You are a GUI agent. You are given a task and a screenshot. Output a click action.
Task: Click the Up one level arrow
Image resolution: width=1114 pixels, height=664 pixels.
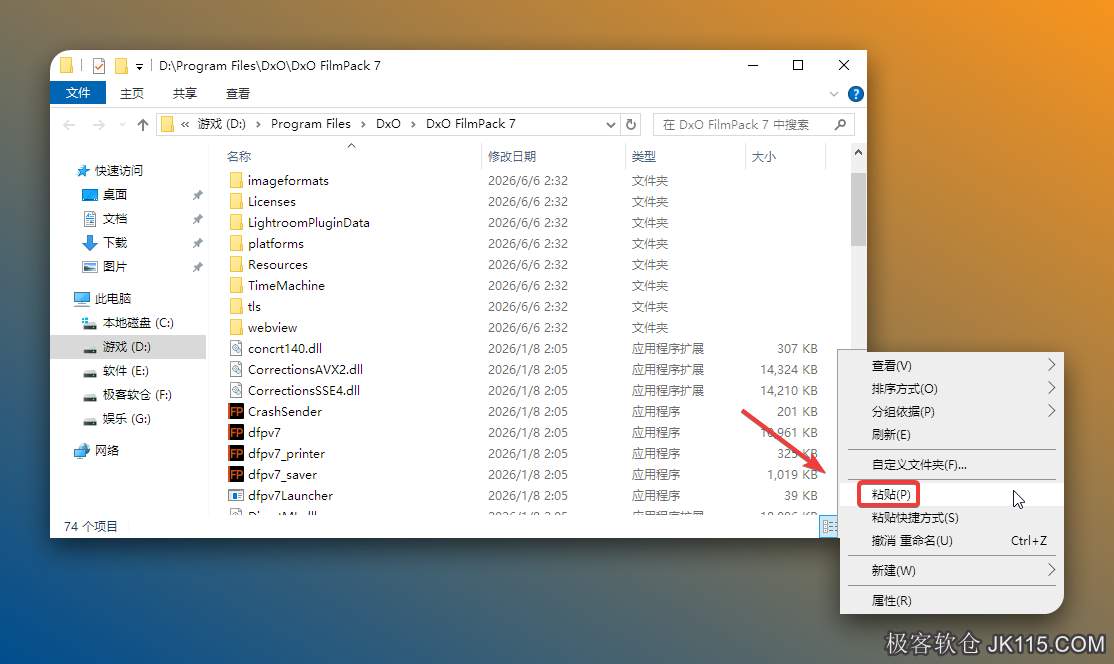(x=143, y=125)
